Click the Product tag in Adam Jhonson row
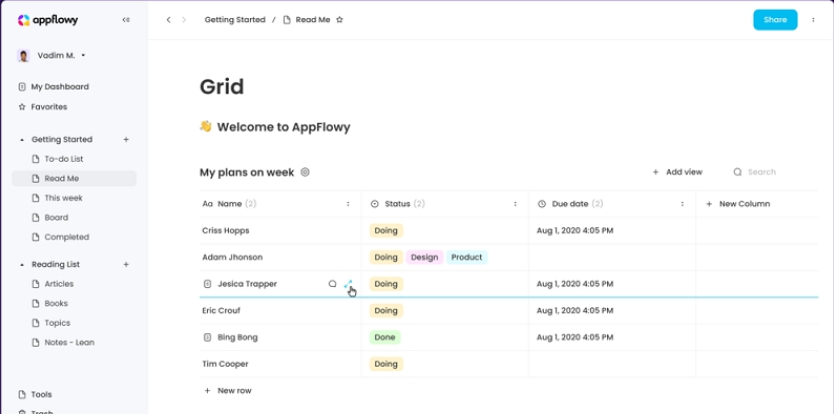 click(466, 257)
